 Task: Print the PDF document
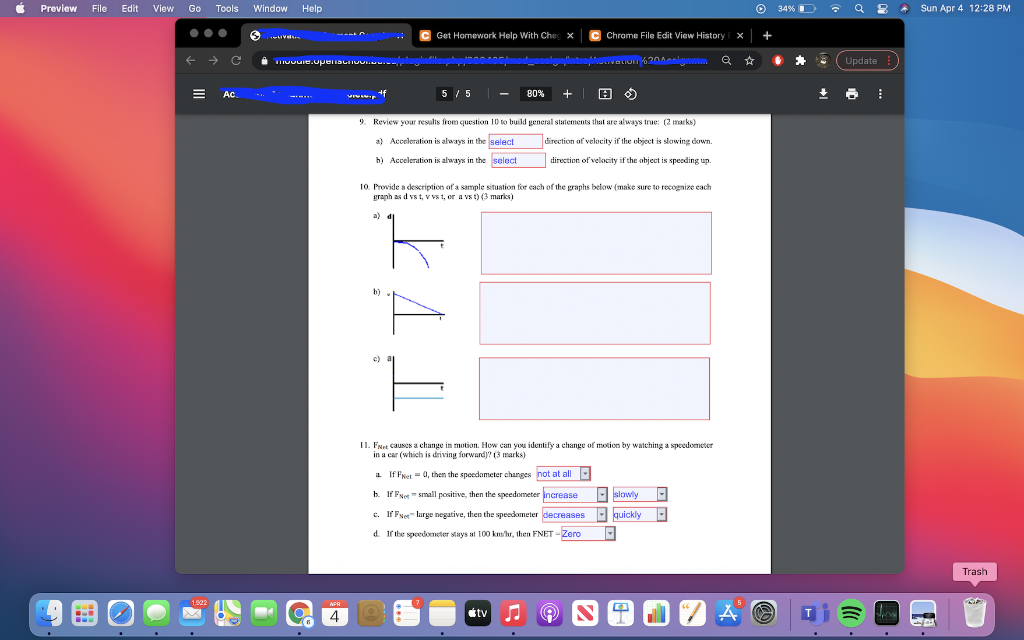click(x=852, y=94)
